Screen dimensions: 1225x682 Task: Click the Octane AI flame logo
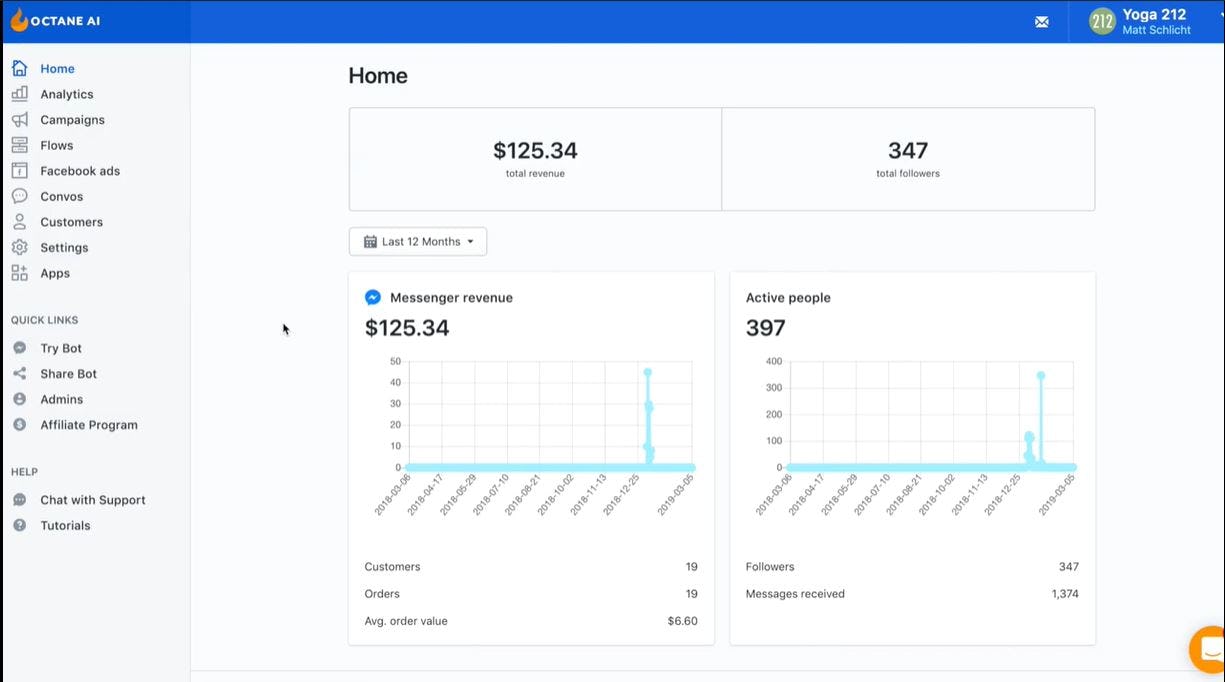tap(19, 18)
